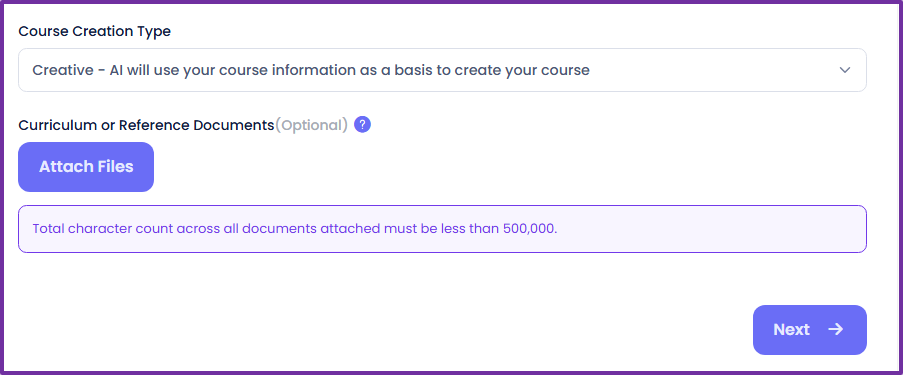The width and height of the screenshot is (903, 375).
Task: Click the chevron in the Course Creation Type field
Action: coord(845,70)
